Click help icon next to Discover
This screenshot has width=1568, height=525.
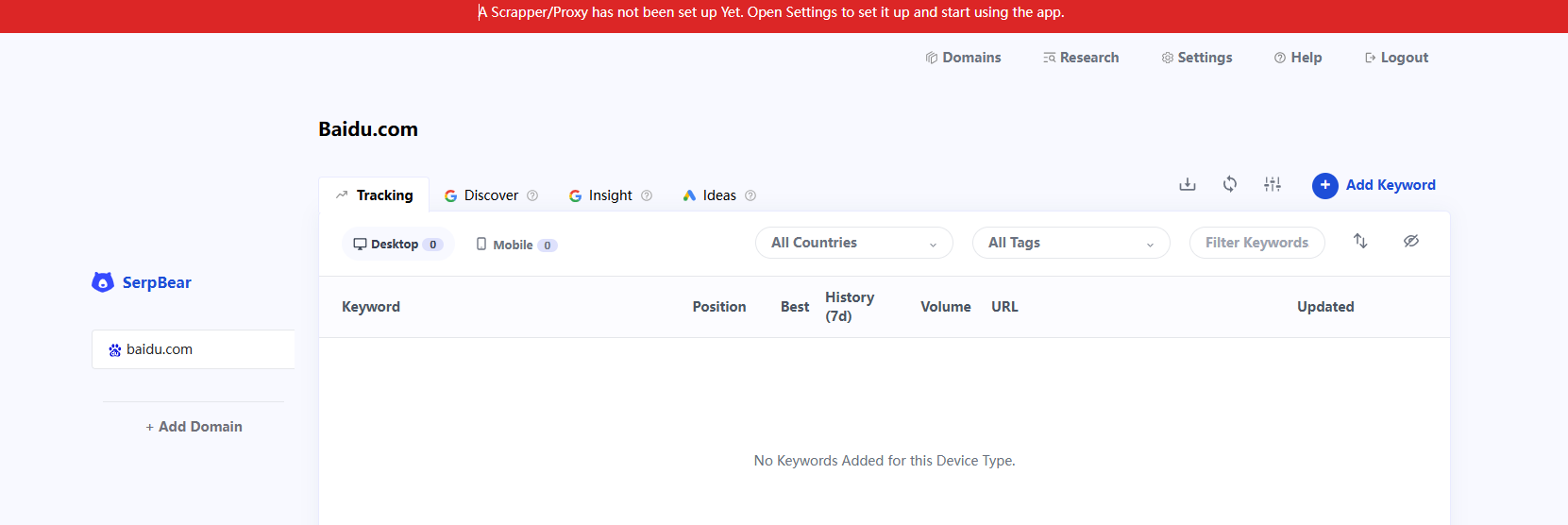(532, 195)
